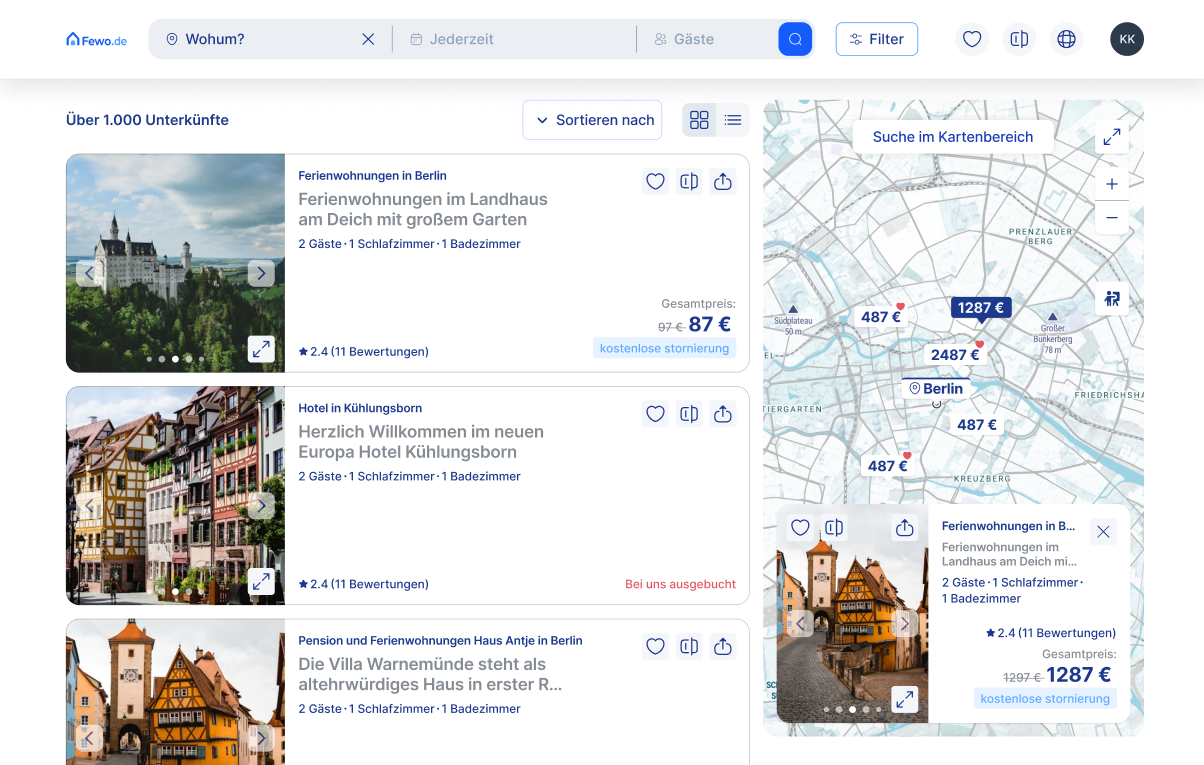Expand Europa Hotel listing photo fullscreen
Screen dimensions: 1204x765
(261, 581)
